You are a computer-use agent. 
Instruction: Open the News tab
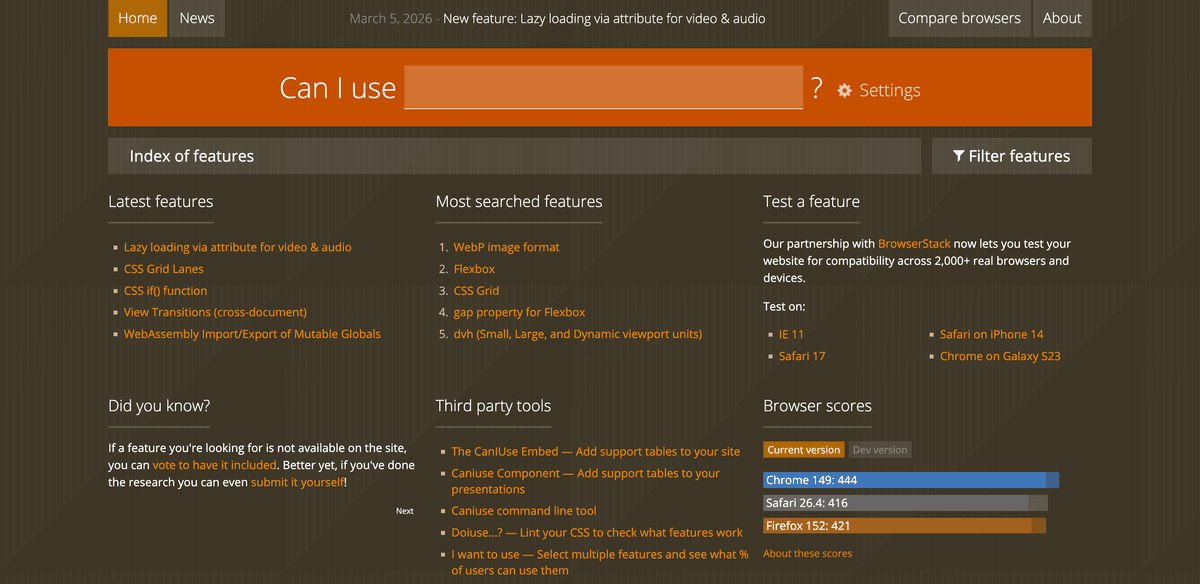click(197, 18)
